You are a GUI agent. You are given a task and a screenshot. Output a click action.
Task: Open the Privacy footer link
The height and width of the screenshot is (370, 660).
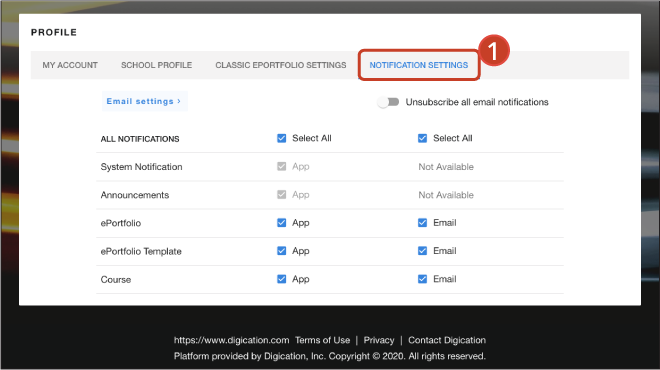pos(379,340)
